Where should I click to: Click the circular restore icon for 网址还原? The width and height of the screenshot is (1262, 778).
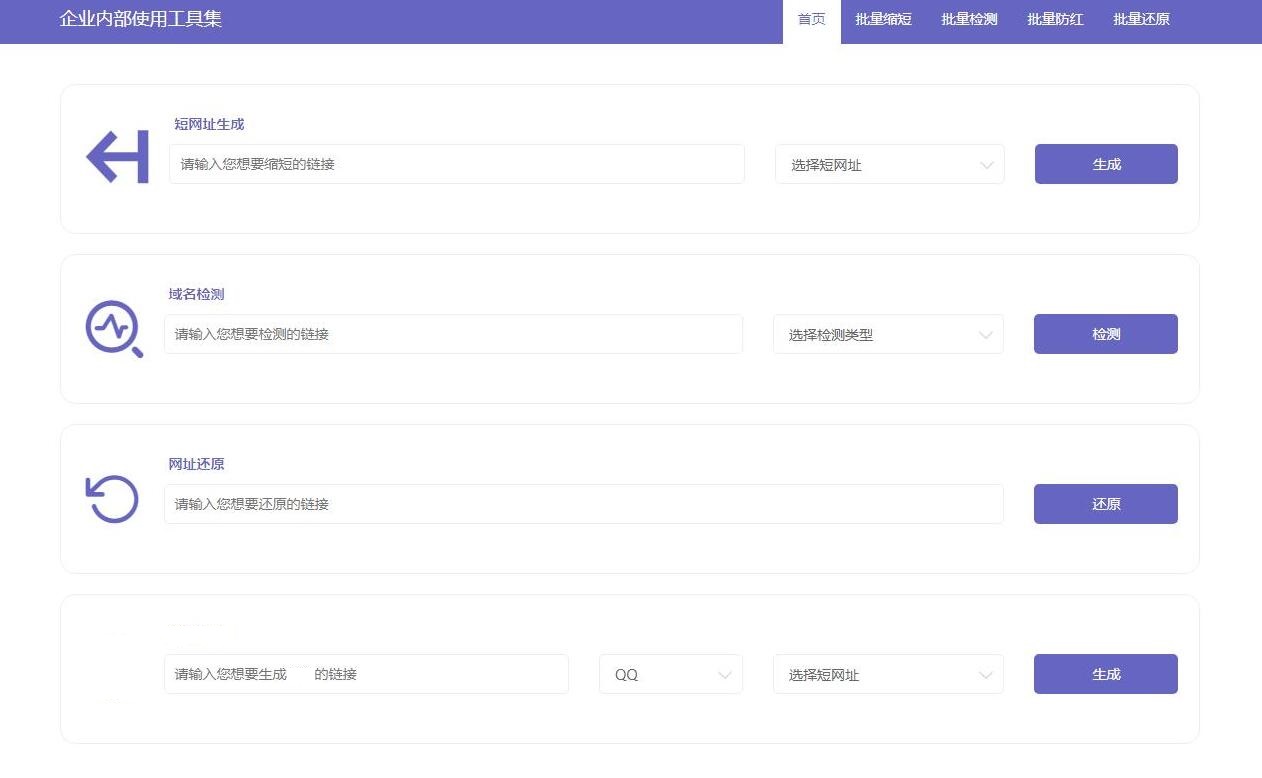pyautogui.click(x=112, y=498)
